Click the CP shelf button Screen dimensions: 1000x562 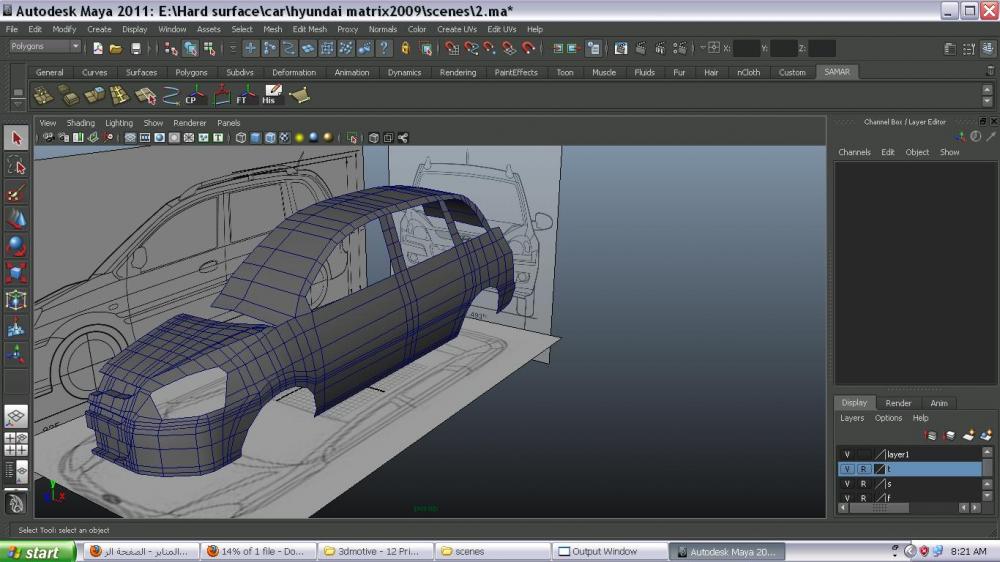(195, 95)
